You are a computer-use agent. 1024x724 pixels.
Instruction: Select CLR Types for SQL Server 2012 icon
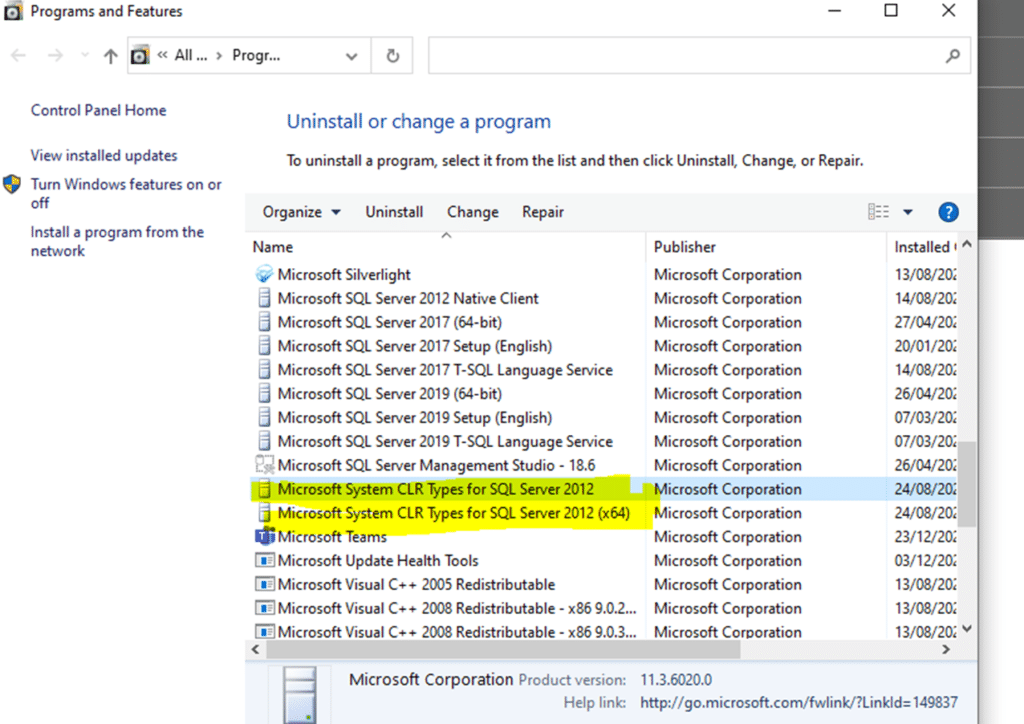pyautogui.click(x=264, y=489)
